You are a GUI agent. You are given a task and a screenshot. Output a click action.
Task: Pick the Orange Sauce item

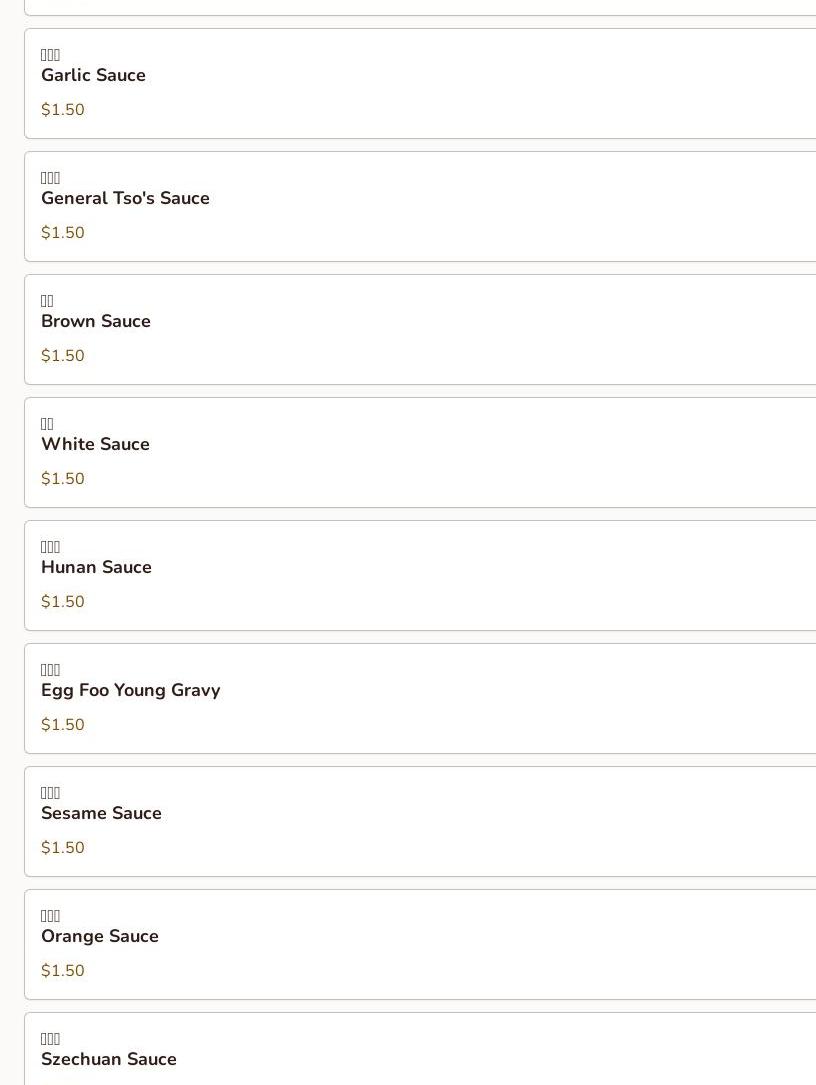tap(100, 937)
